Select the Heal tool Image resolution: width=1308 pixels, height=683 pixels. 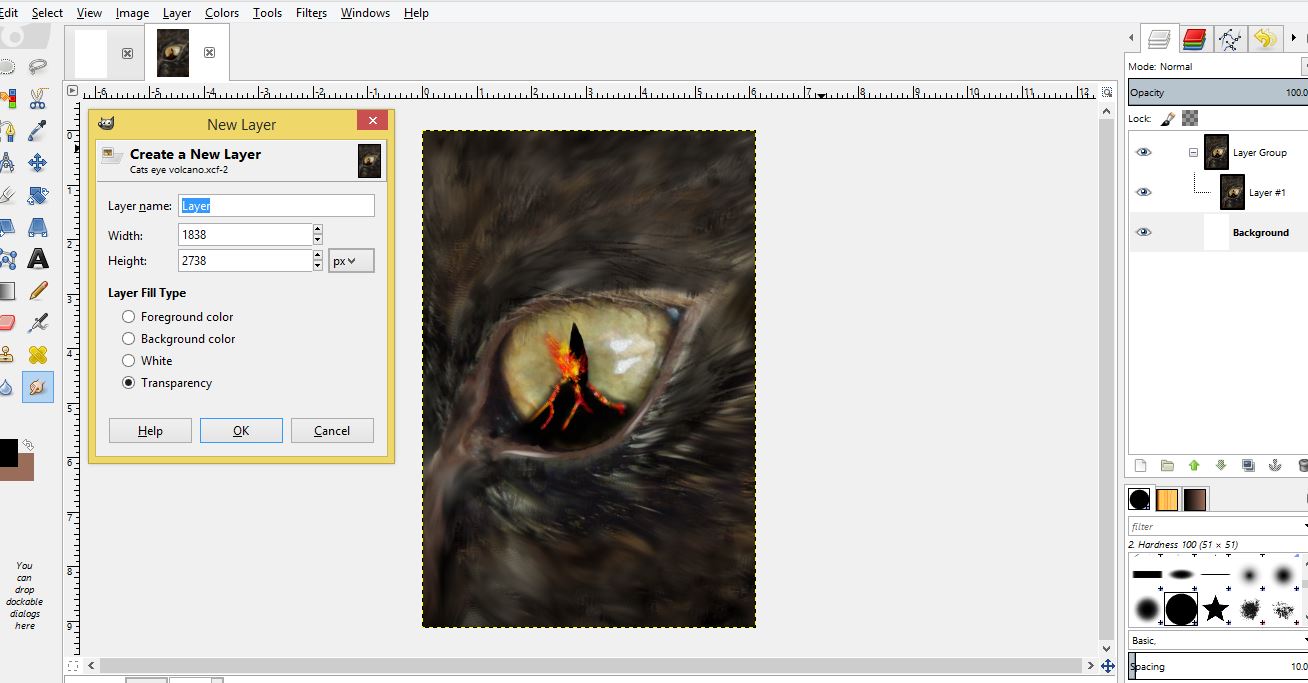coord(37,354)
